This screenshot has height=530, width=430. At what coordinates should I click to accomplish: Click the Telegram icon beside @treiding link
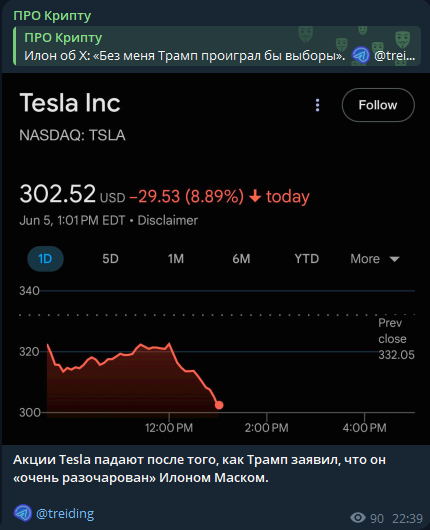point(23,513)
